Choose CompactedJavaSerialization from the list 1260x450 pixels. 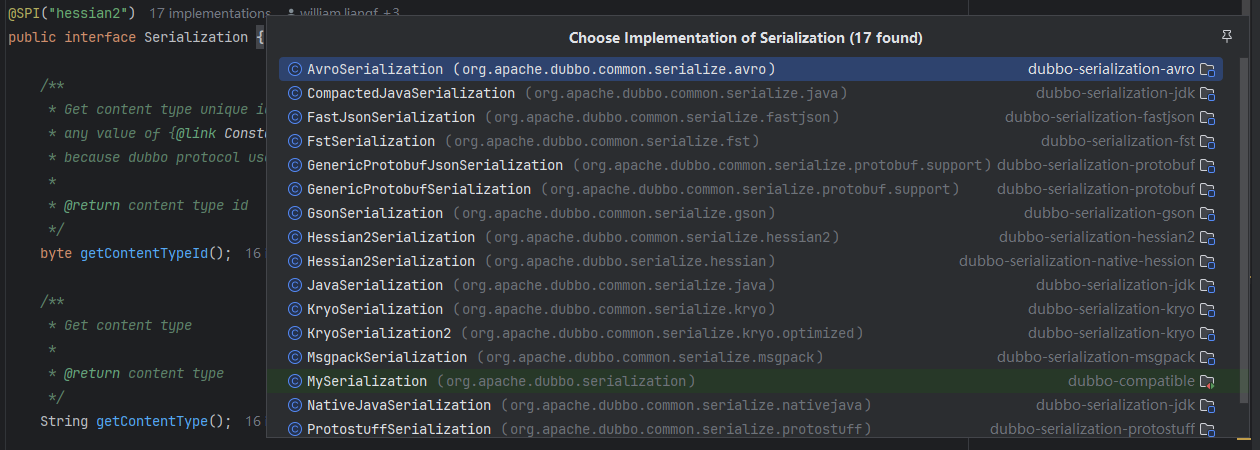(x=411, y=94)
